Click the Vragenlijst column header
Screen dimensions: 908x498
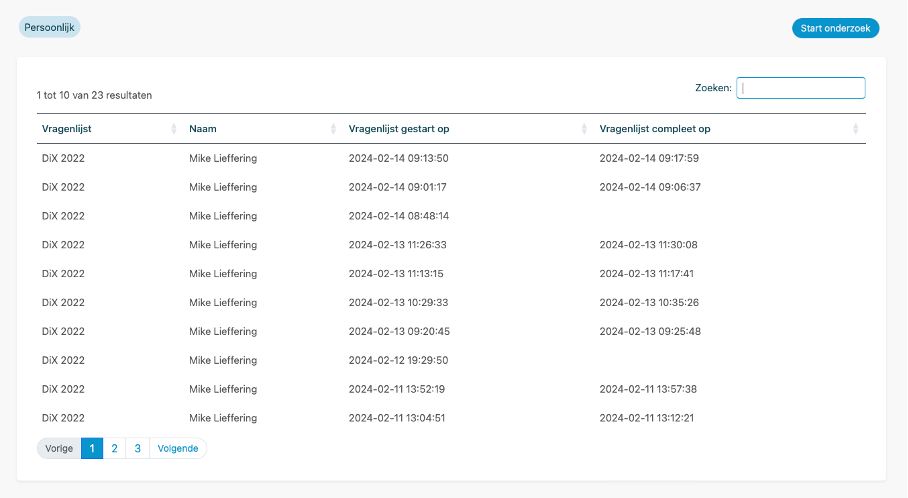tap(67, 129)
